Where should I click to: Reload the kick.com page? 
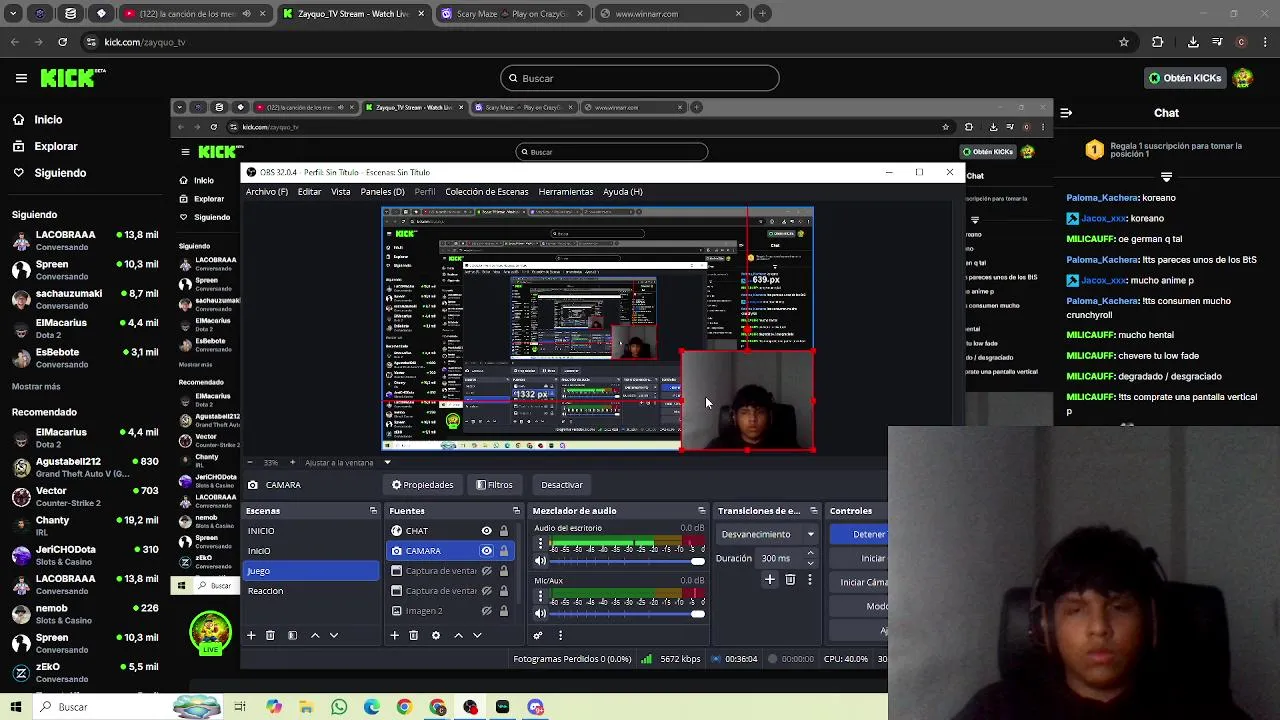tap(62, 42)
